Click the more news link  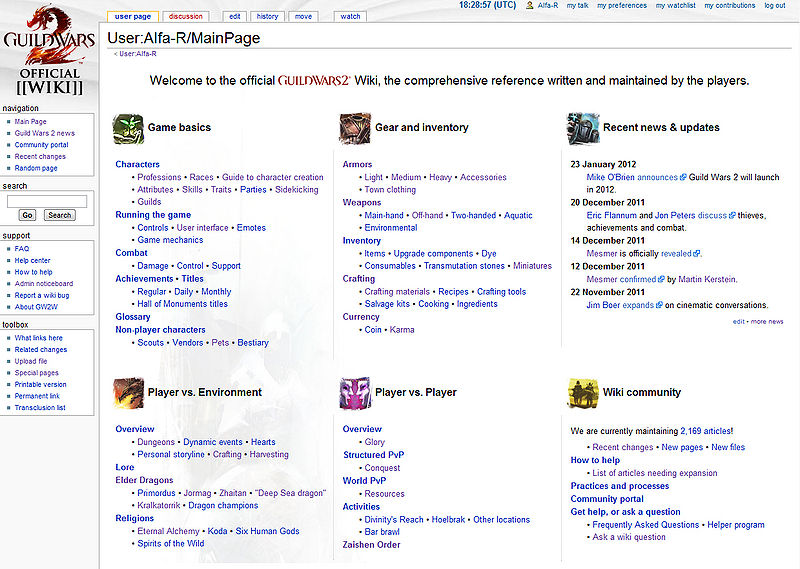tap(767, 321)
